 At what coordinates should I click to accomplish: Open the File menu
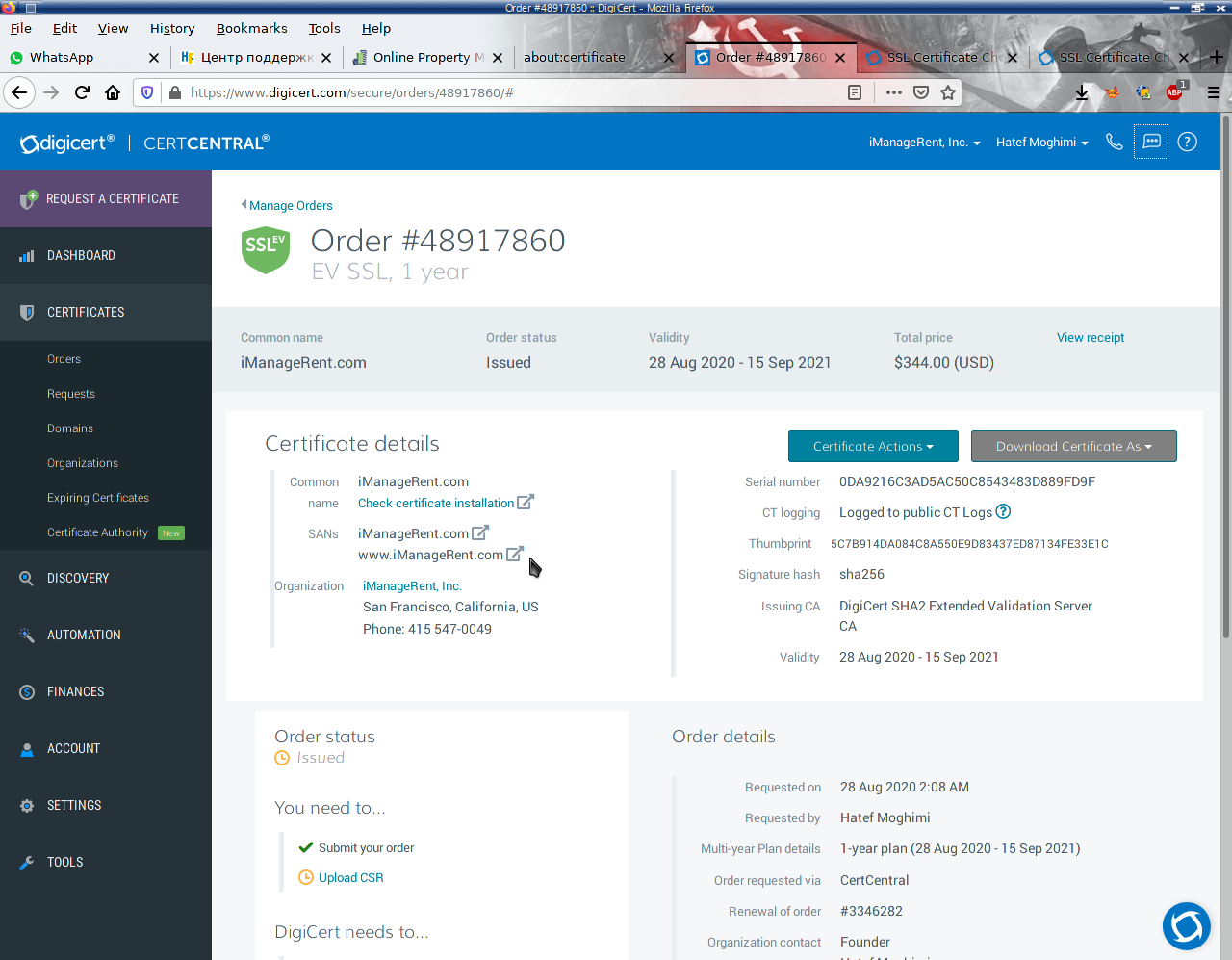point(21,28)
